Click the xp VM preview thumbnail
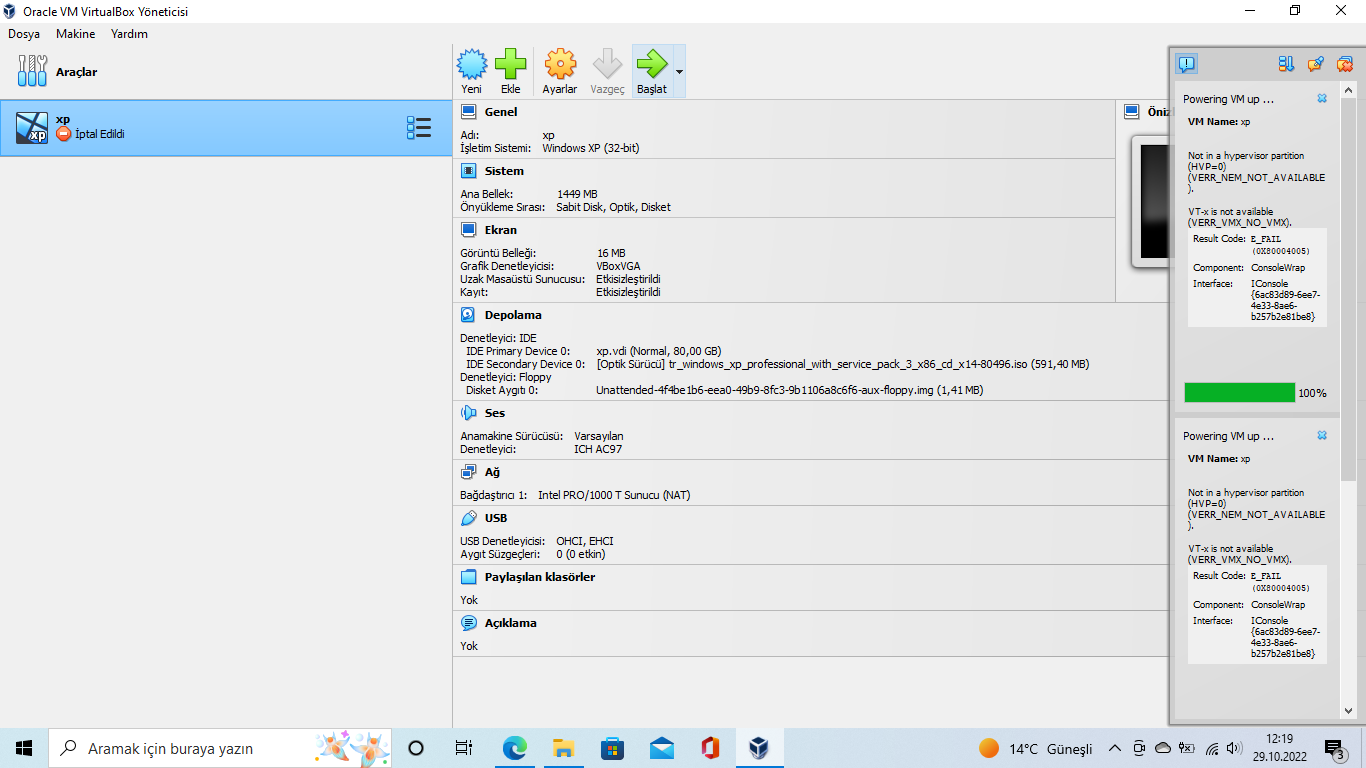 pos(1150,201)
